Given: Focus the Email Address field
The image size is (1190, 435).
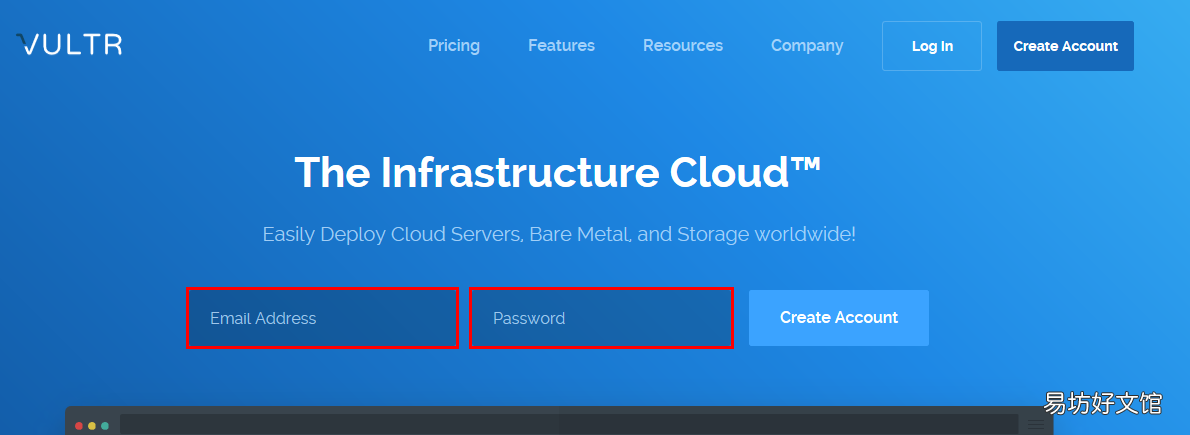Looking at the screenshot, I should [x=323, y=318].
